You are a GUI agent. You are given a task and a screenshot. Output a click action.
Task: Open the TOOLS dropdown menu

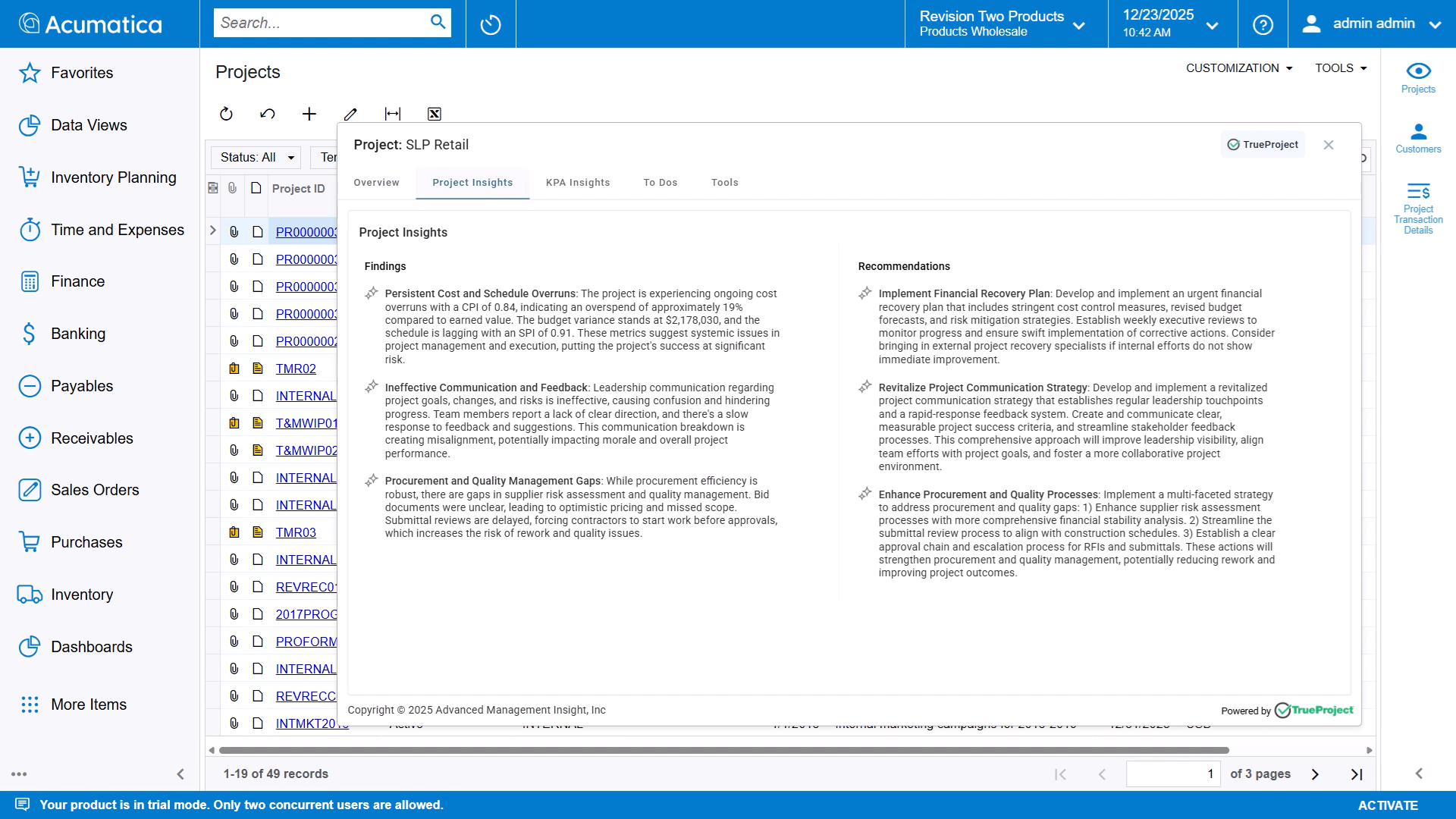point(1339,67)
